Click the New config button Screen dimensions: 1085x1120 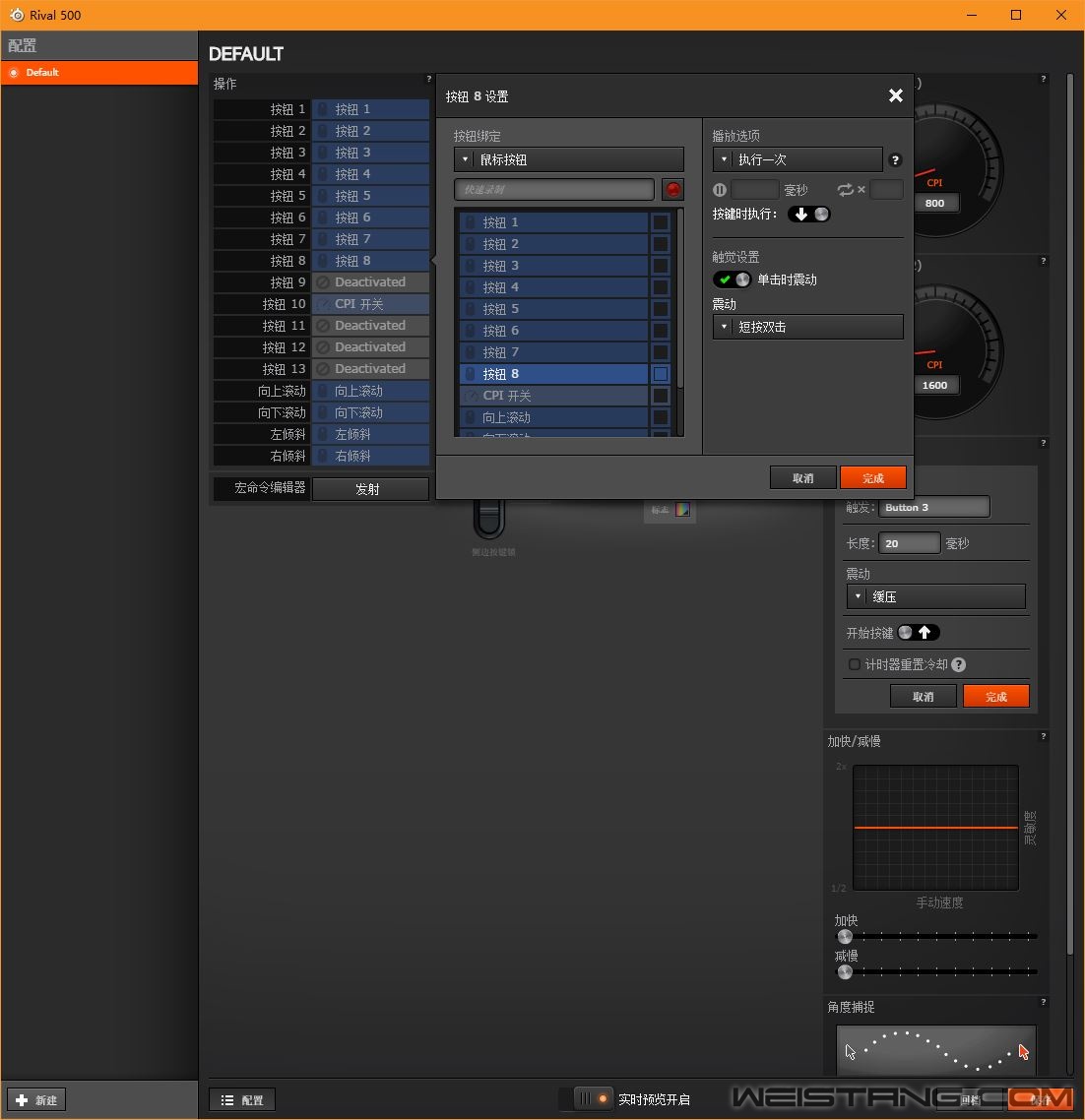click(x=36, y=1100)
